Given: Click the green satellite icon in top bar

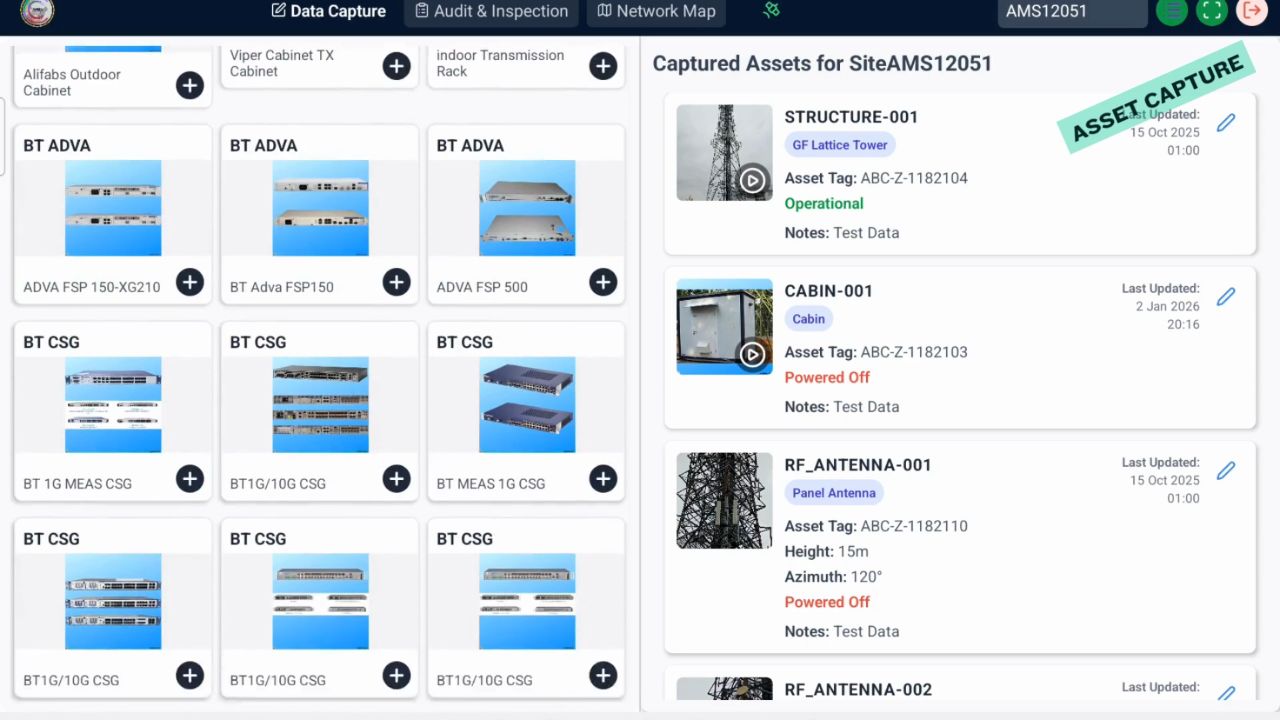Looking at the screenshot, I should click(x=771, y=10).
